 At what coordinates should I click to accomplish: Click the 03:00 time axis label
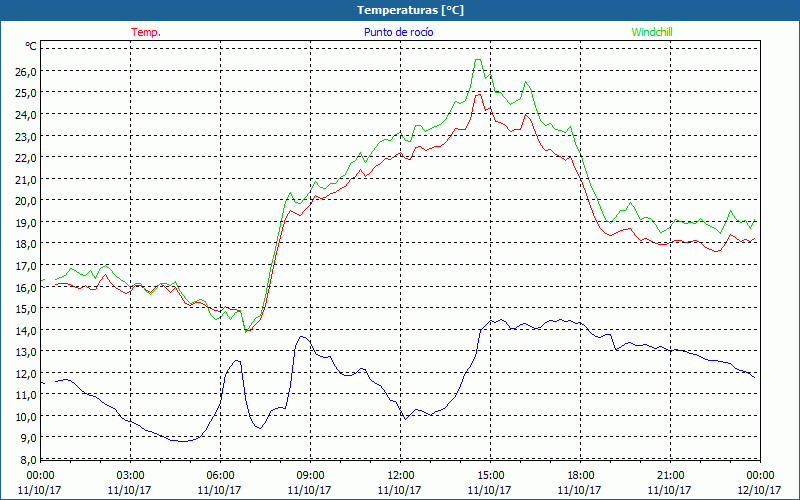click(130, 476)
